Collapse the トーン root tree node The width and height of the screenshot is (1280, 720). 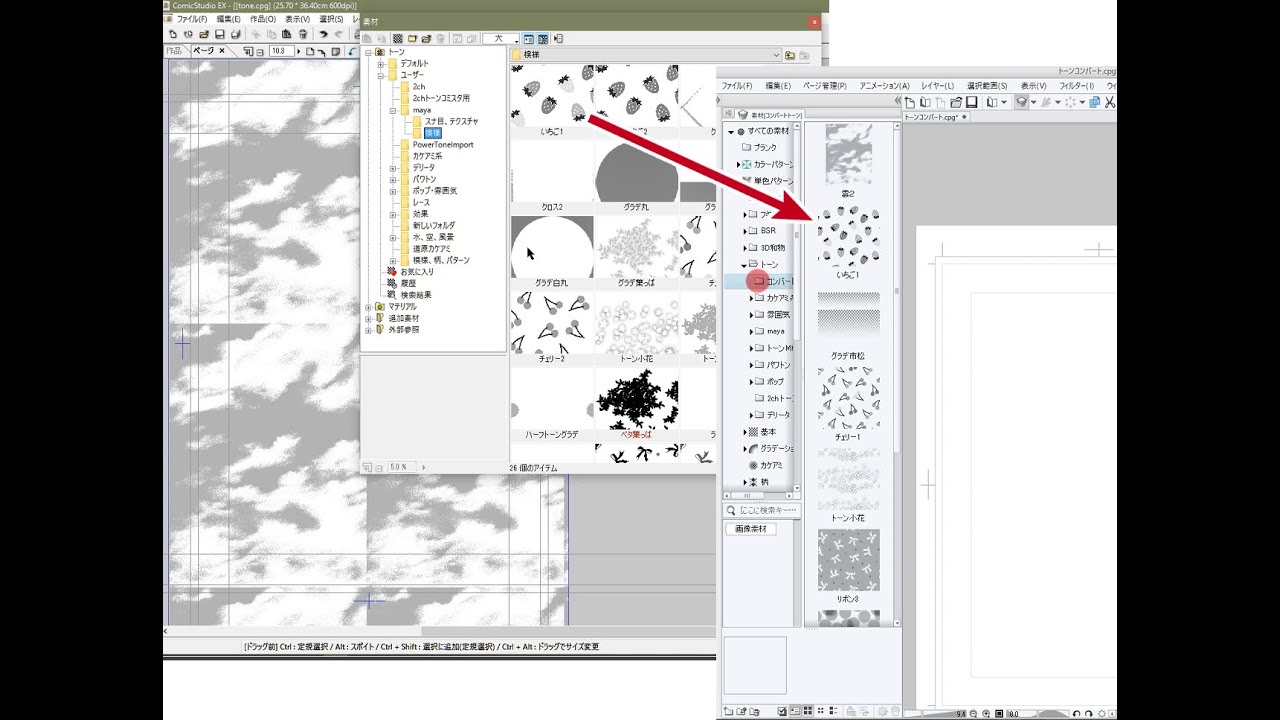click(368, 52)
